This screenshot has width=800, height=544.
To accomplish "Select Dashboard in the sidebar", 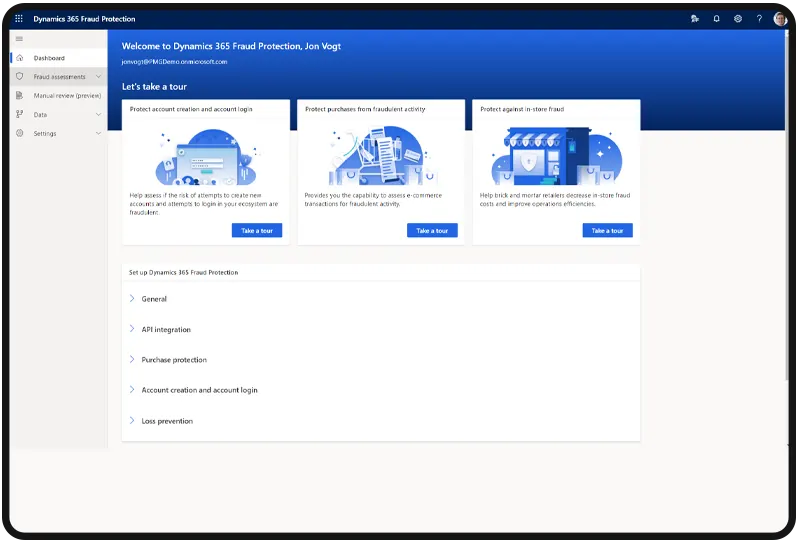I will (x=49, y=58).
